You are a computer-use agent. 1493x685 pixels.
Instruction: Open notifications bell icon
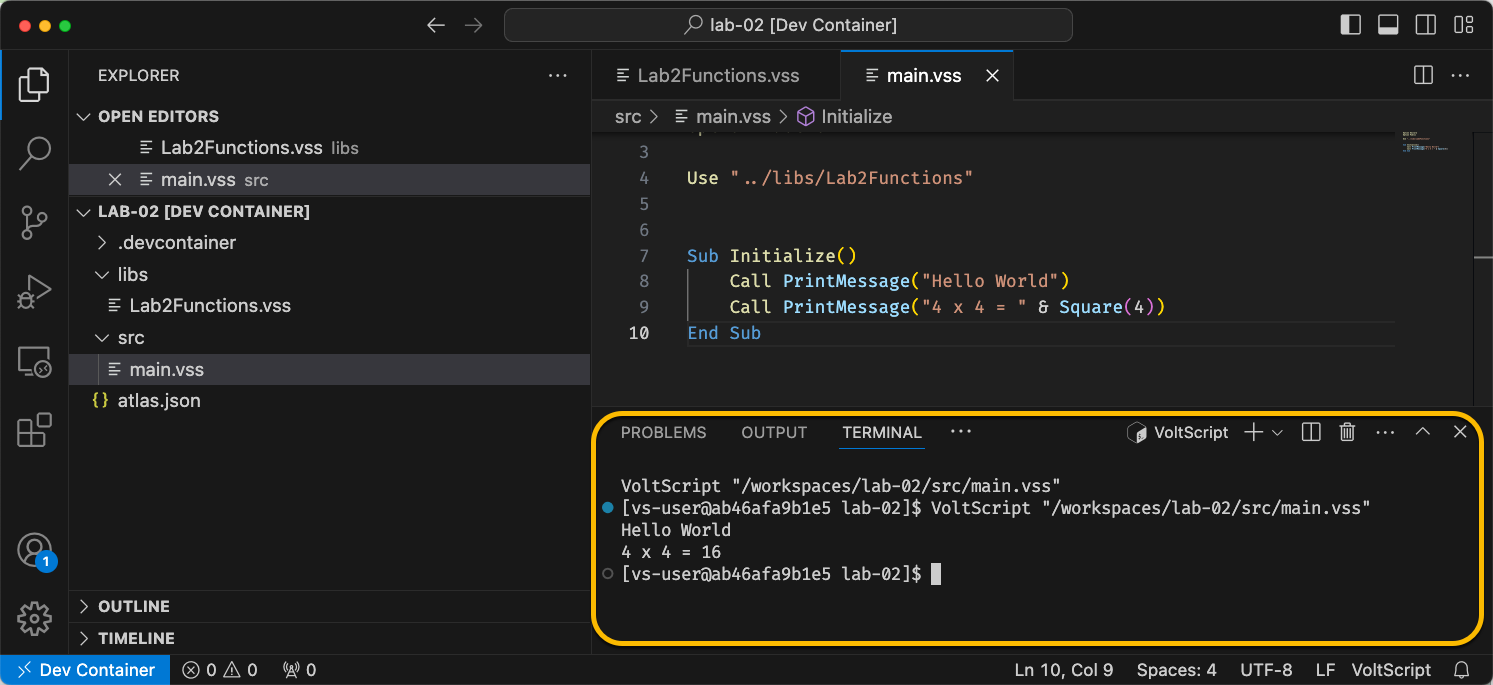pos(1462,670)
